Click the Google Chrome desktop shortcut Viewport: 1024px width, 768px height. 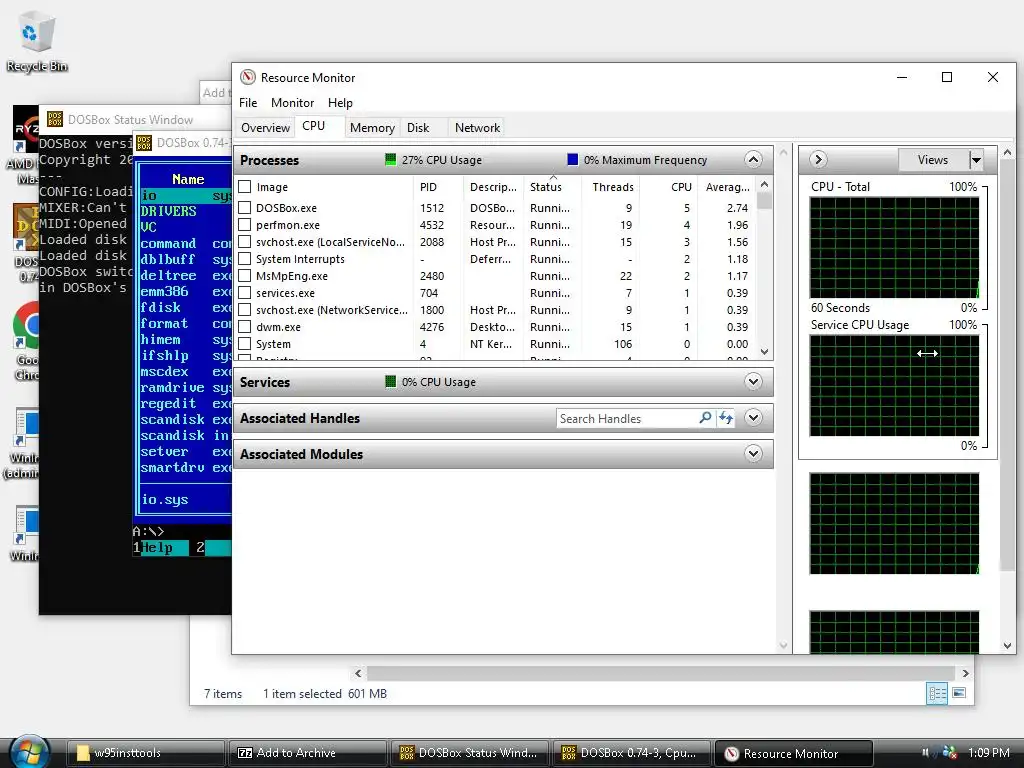click(x=27, y=340)
